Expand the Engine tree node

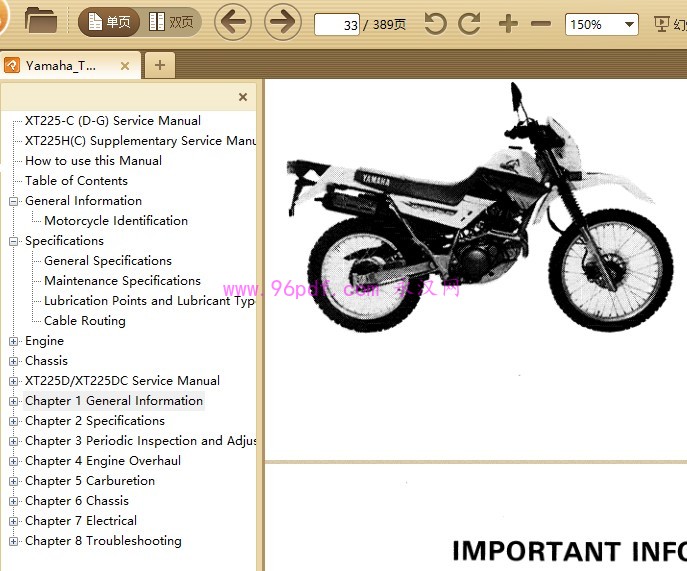click(14, 341)
